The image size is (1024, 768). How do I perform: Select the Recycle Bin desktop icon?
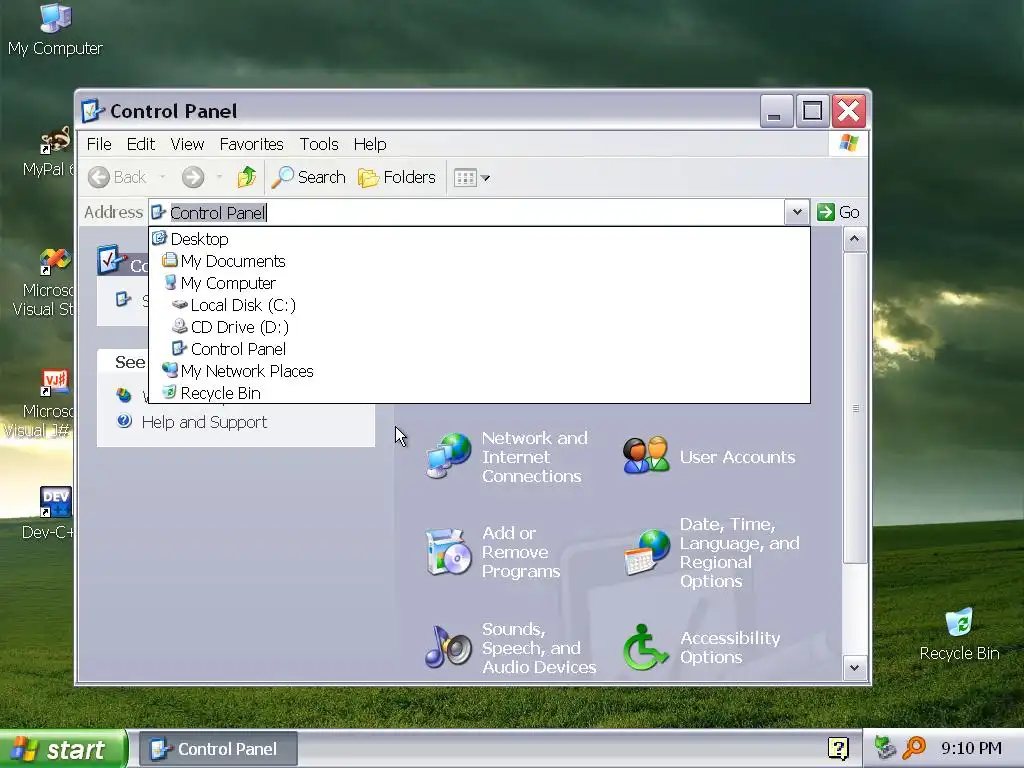pyautogui.click(x=959, y=634)
